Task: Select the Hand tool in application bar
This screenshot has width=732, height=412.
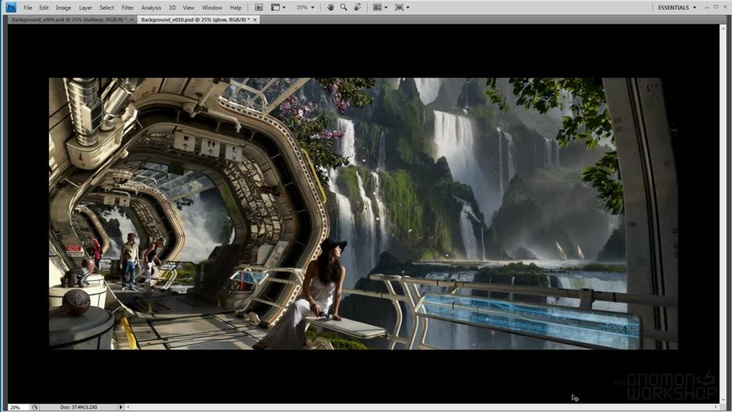Action: [331, 7]
